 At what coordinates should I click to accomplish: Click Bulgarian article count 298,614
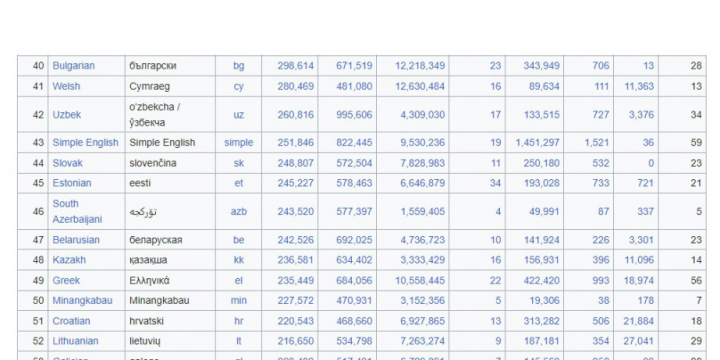click(296, 66)
